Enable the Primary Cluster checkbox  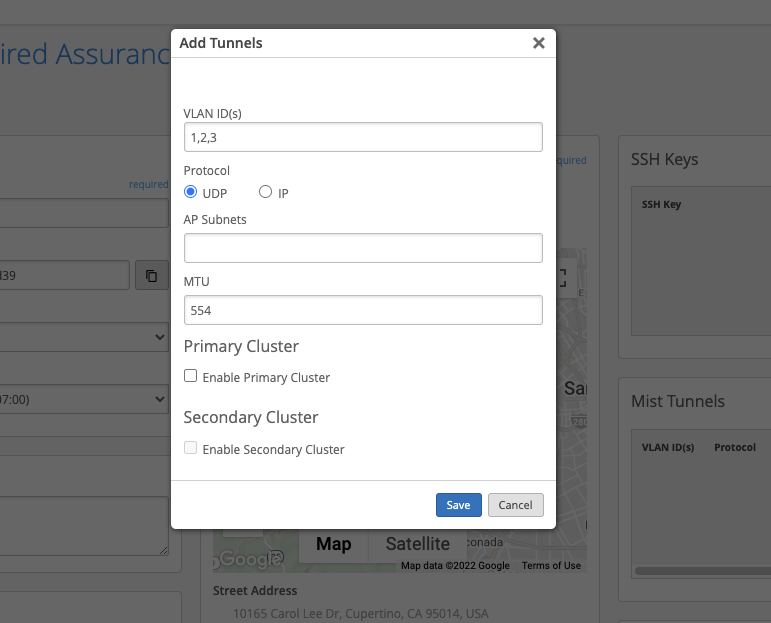point(191,377)
